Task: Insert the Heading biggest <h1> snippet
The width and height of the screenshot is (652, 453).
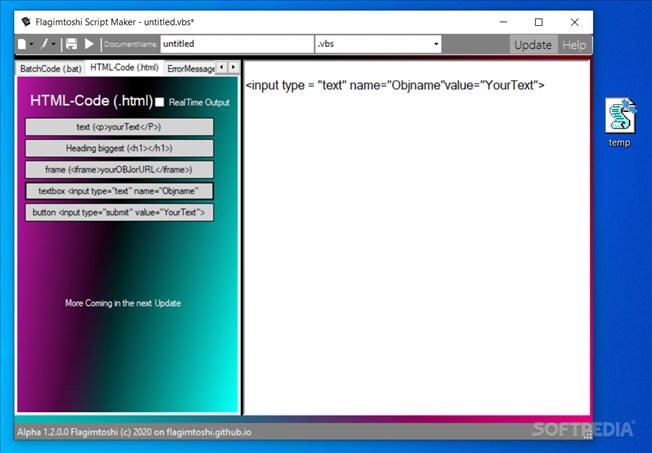Action: tap(119, 148)
